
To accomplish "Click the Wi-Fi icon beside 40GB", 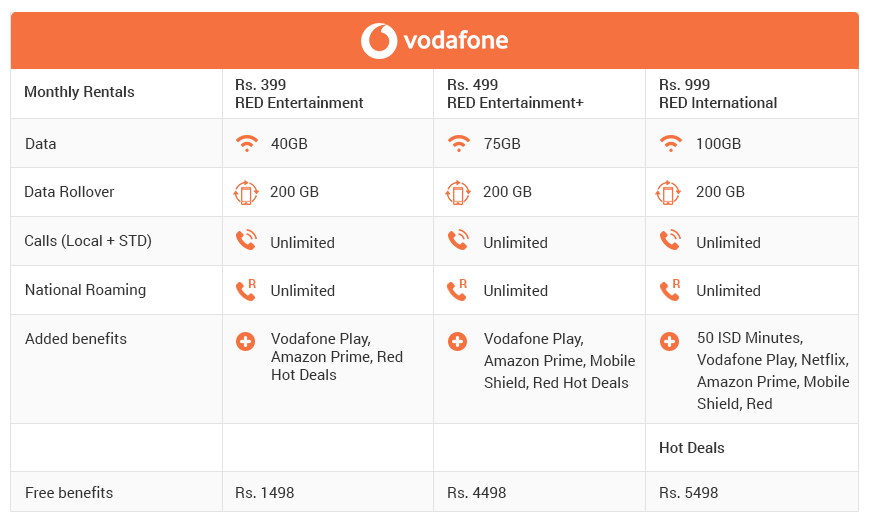I will click(247, 144).
